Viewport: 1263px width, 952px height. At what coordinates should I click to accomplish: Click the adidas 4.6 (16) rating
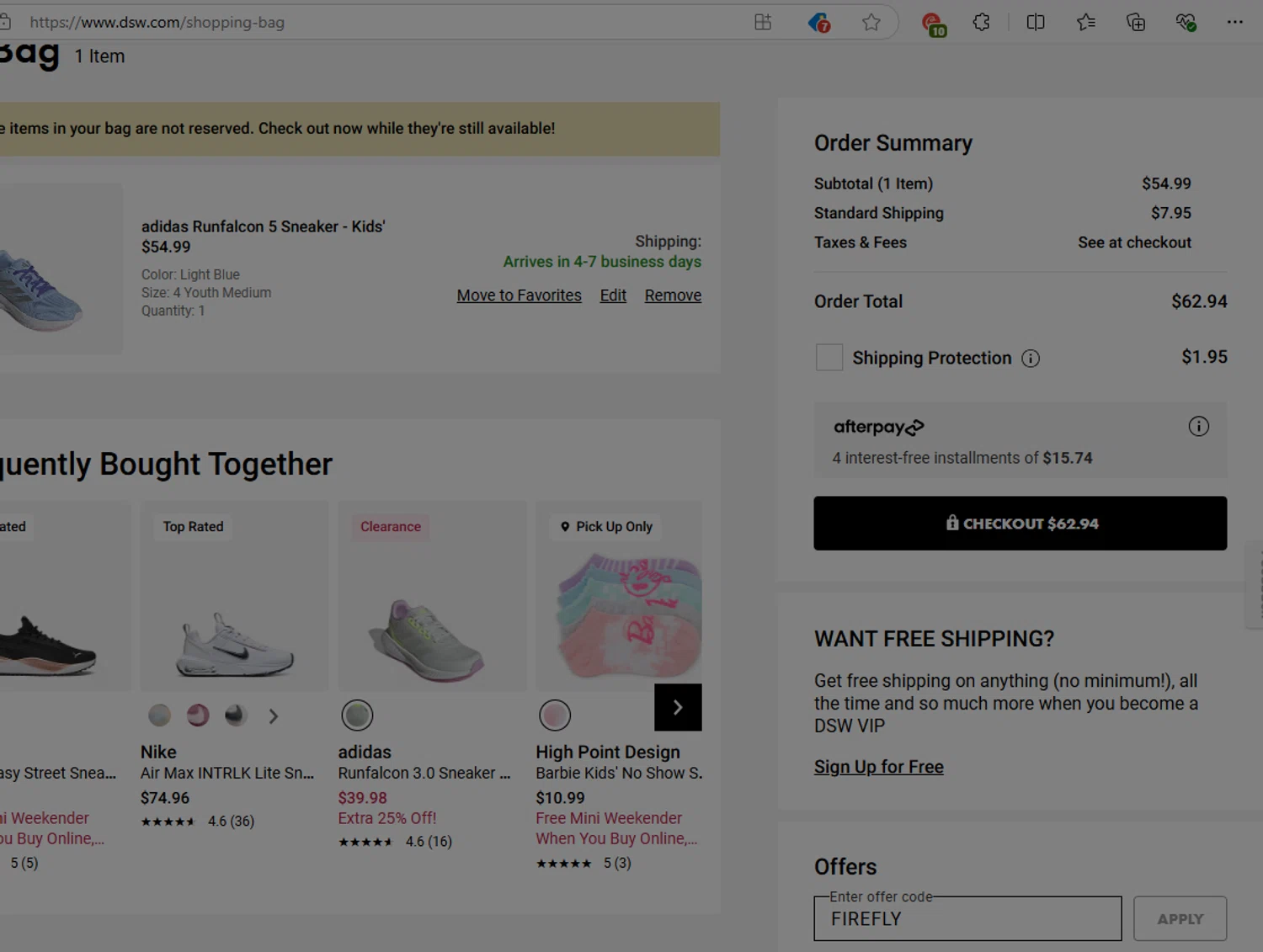point(395,841)
